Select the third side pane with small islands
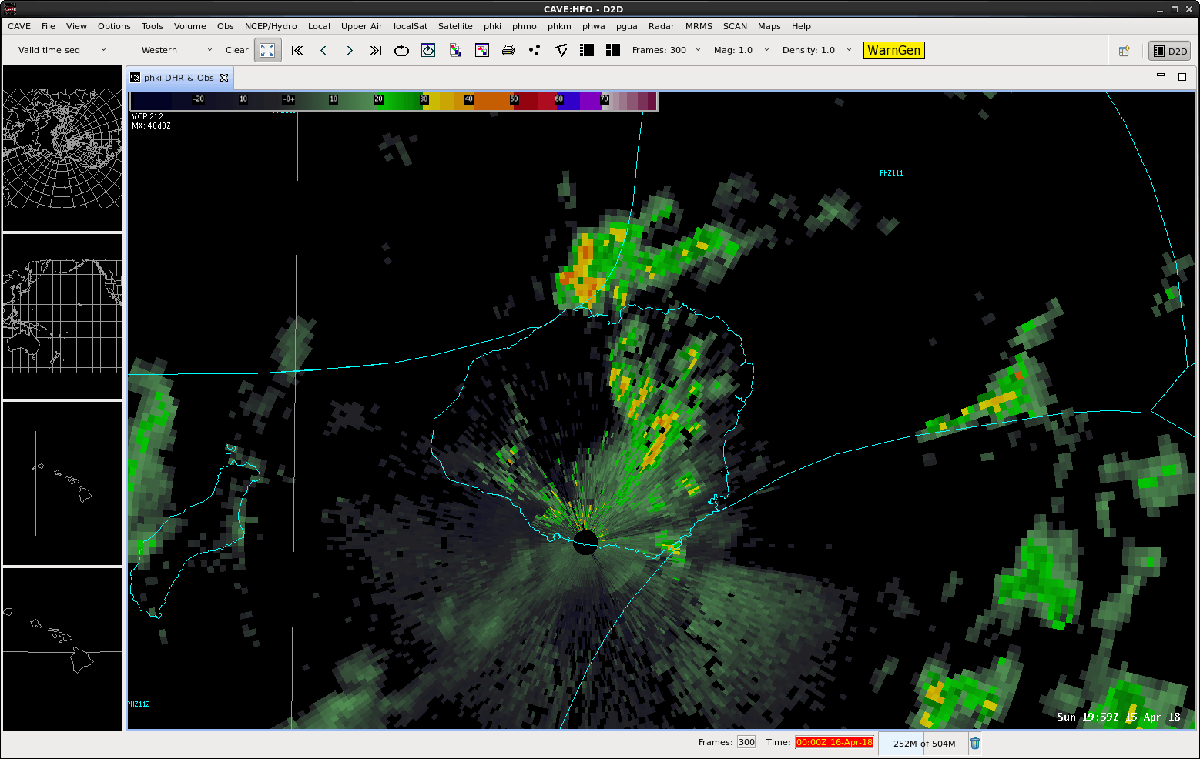This screenshot has width=1200, height=759. pos(62,483)
